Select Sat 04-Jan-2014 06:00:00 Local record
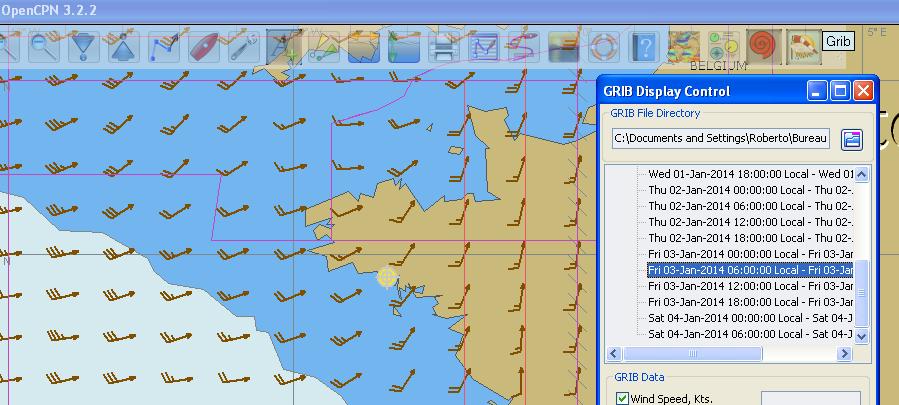This screenshot has height=405, width=899. 751,334
